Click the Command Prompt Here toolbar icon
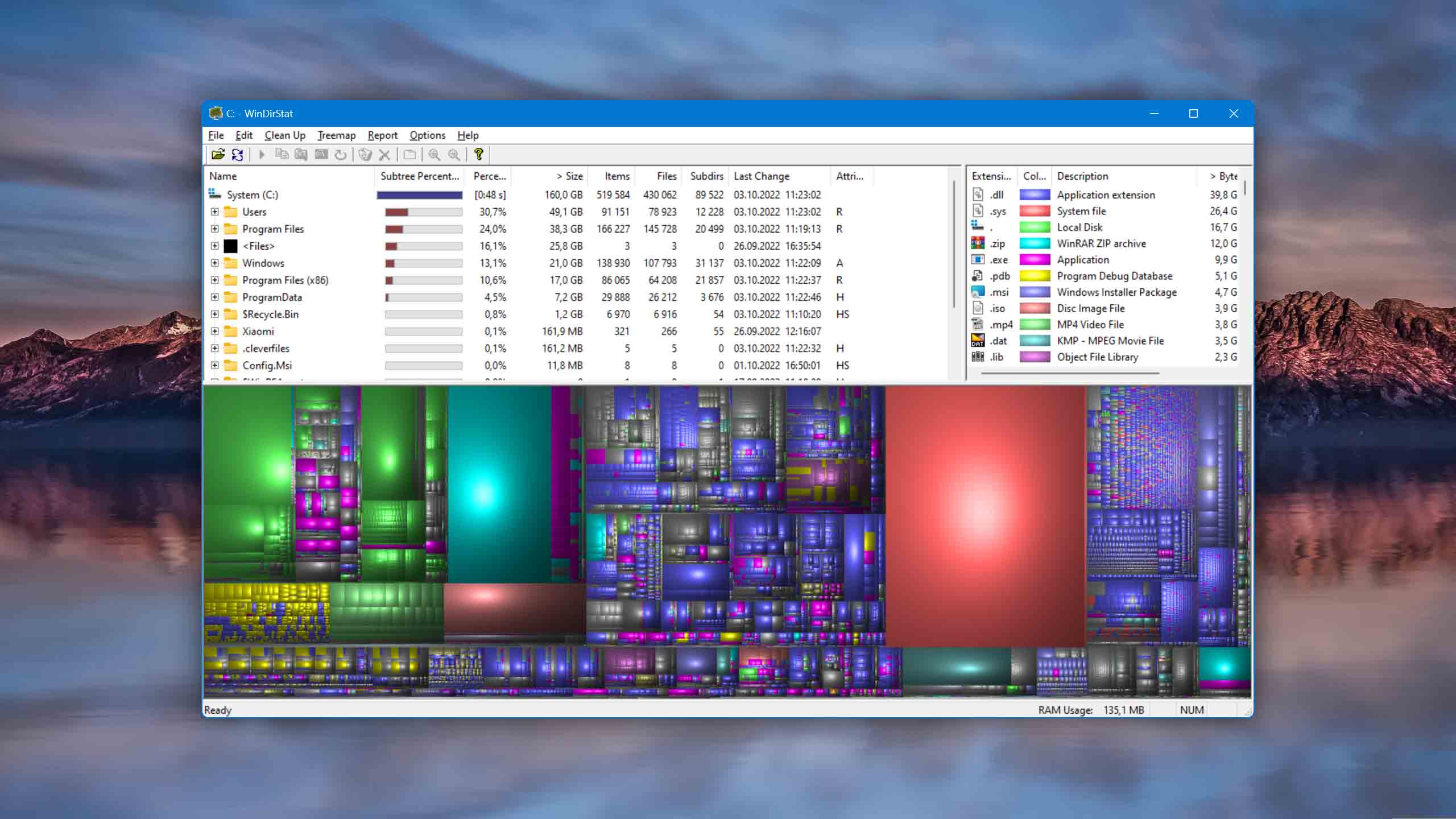 click(x=321, y=154)
